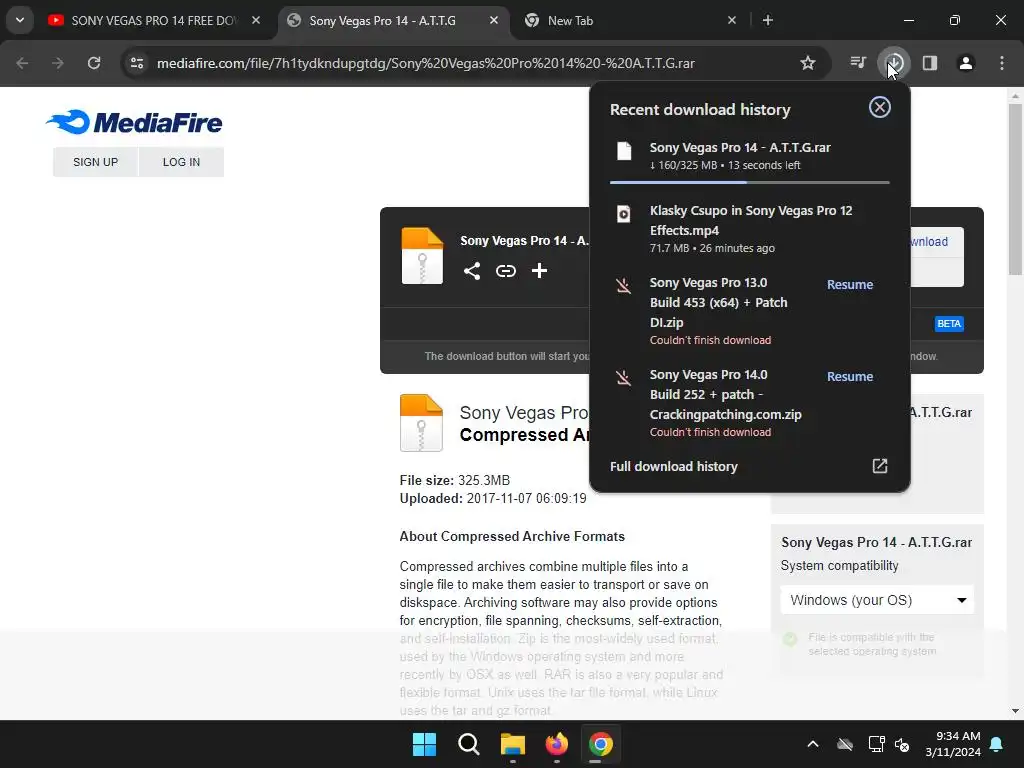Click failed download icon for Vegas Pro 14.0
This screenshot has width=1024, height=768.
click(624, 378)
